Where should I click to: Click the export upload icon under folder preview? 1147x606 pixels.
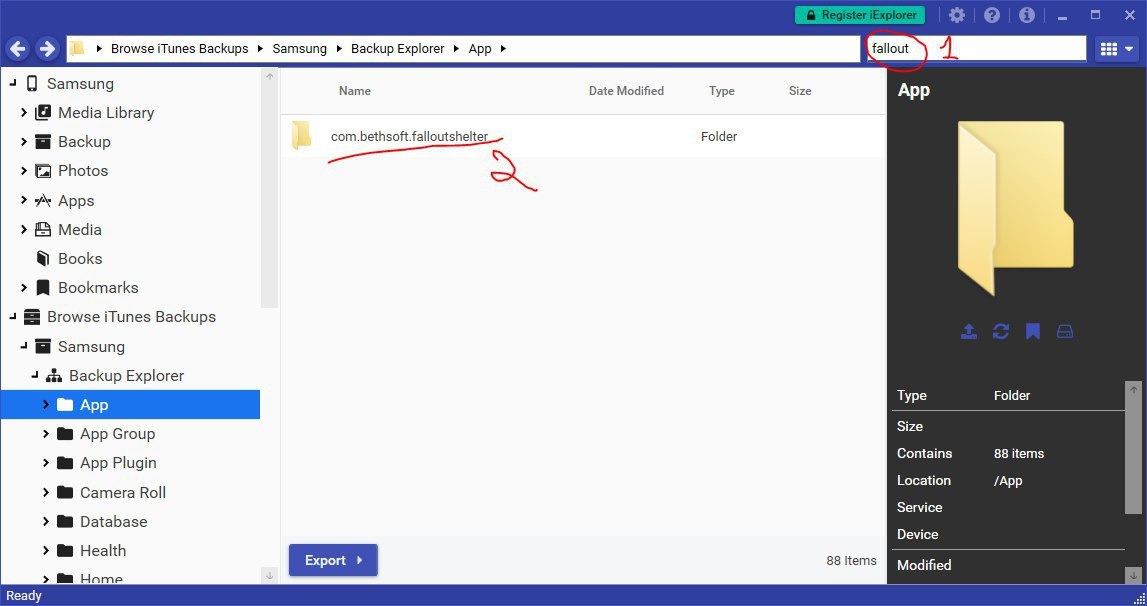tap(968, 332)
